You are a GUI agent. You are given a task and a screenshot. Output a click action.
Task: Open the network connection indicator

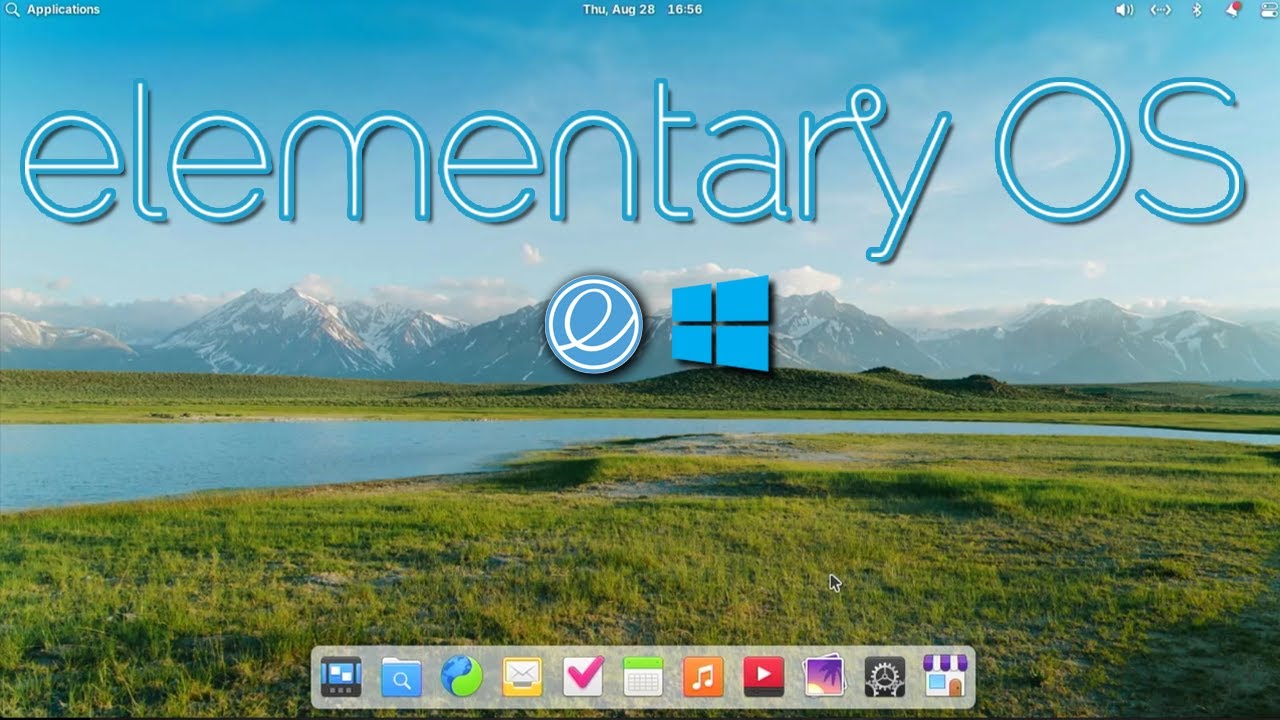click(1160, 9)
